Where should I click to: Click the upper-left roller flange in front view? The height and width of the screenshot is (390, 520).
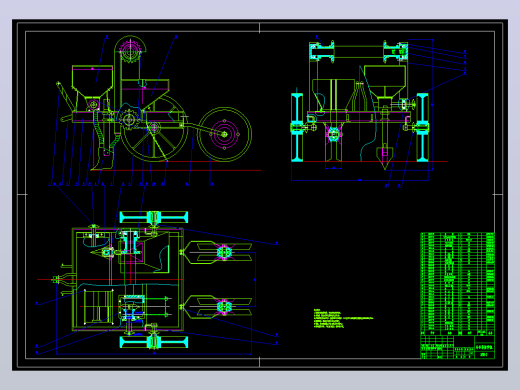322,51
